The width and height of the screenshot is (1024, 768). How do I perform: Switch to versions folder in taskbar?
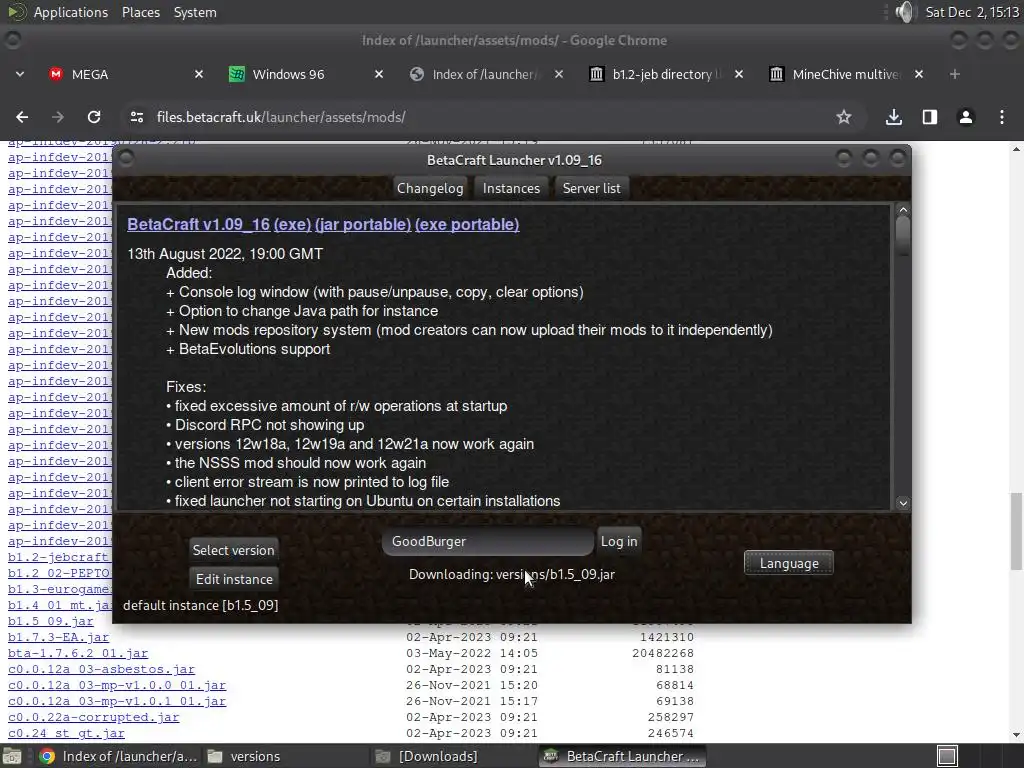(285, 756)
